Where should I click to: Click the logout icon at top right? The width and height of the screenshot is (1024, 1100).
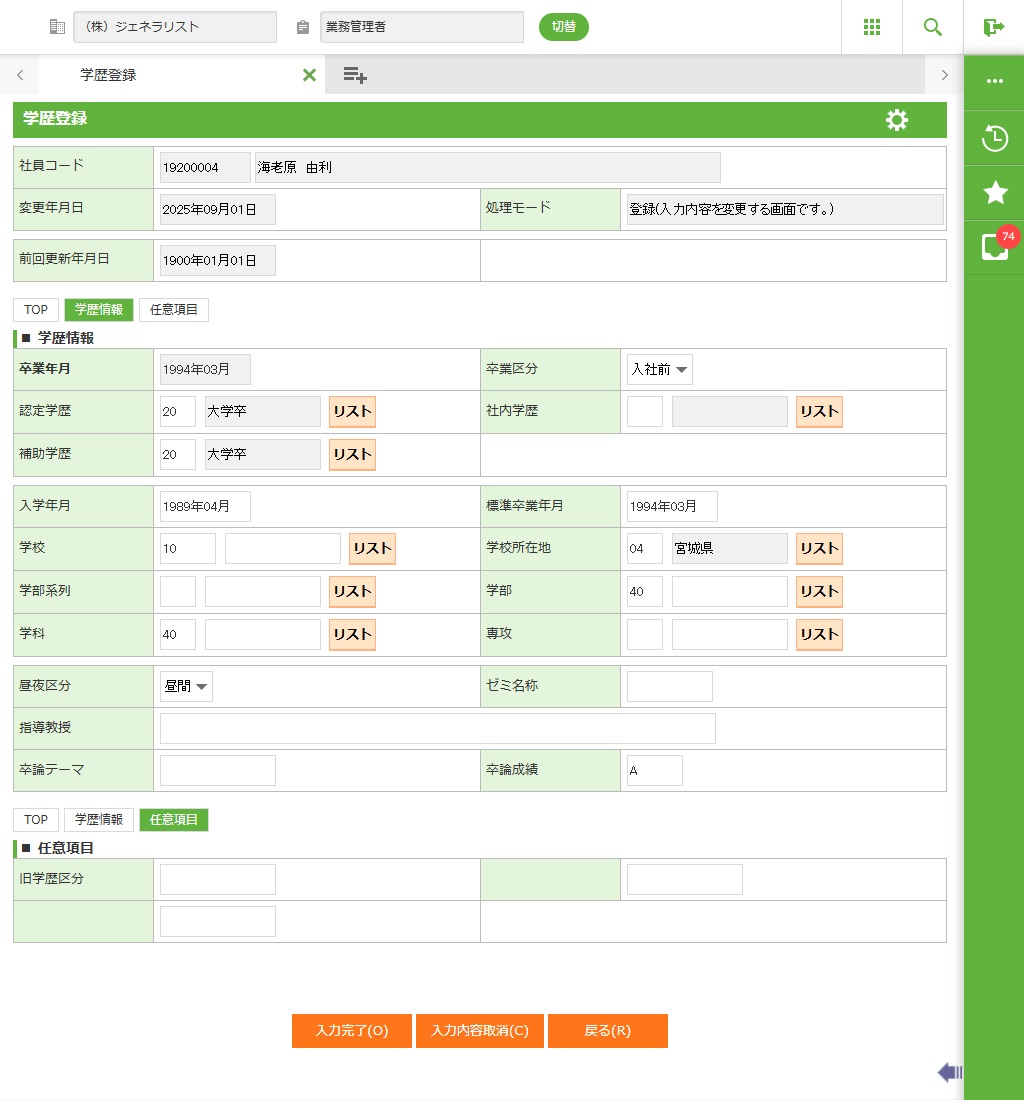pos(993,27)
